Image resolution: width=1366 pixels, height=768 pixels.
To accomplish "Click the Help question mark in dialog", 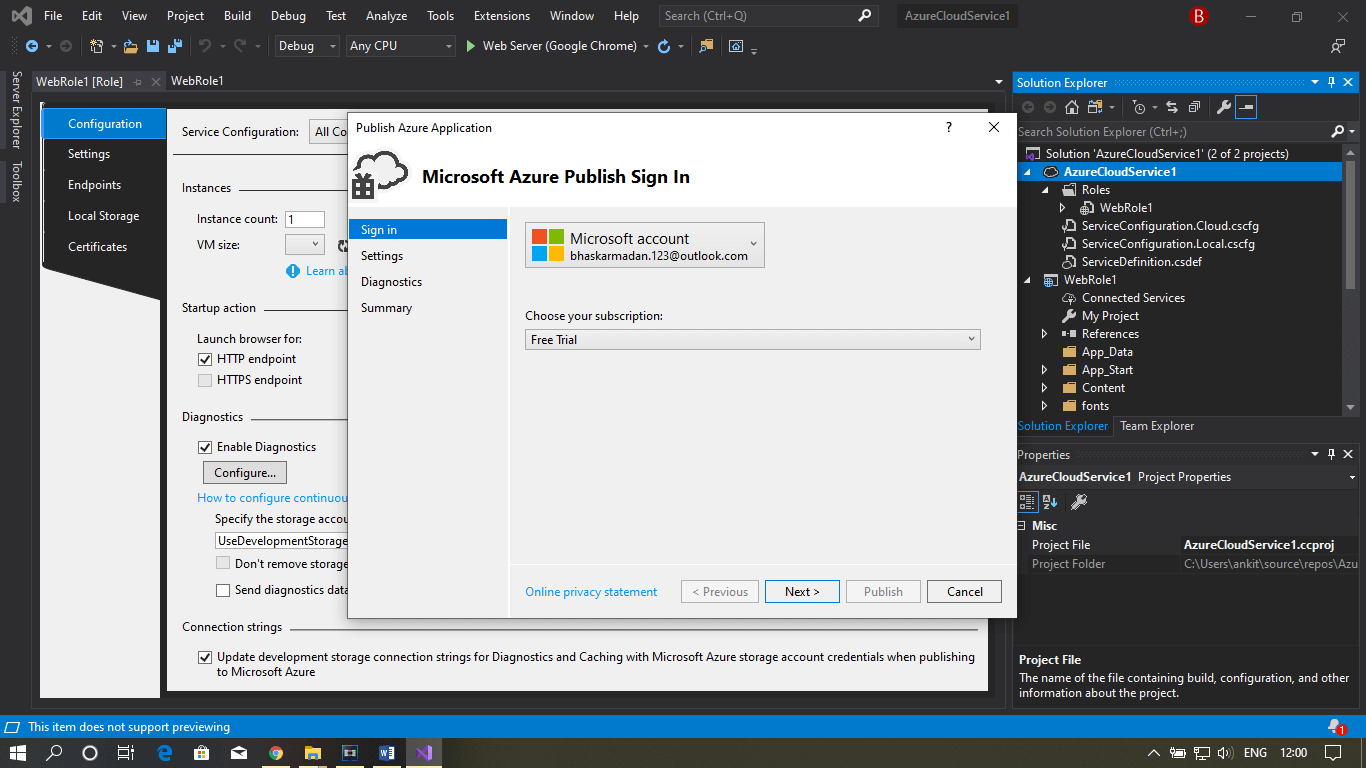I will coord(948,127).
